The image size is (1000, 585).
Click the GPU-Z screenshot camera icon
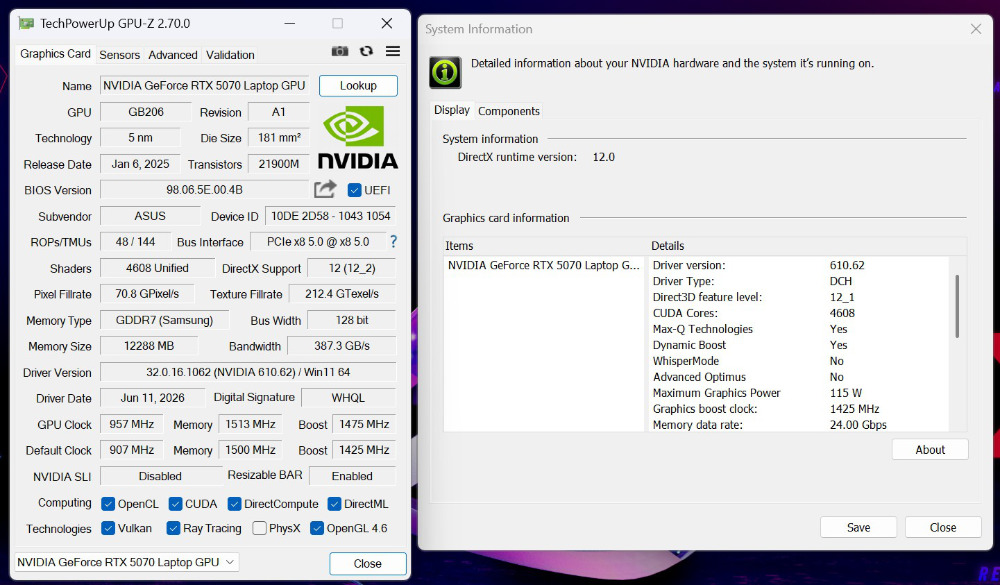(339, 51)
